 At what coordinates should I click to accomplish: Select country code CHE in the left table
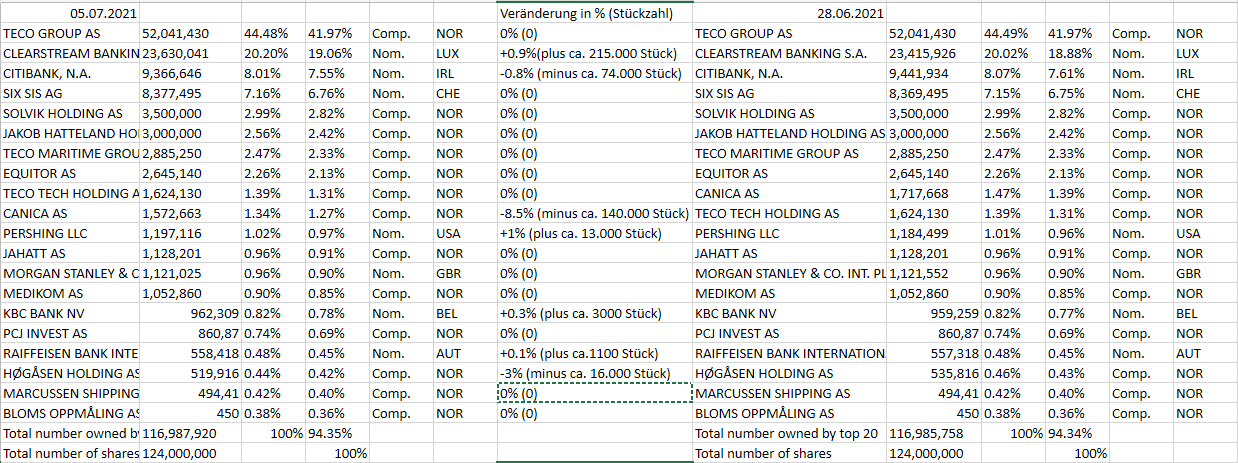pos(465,93)
